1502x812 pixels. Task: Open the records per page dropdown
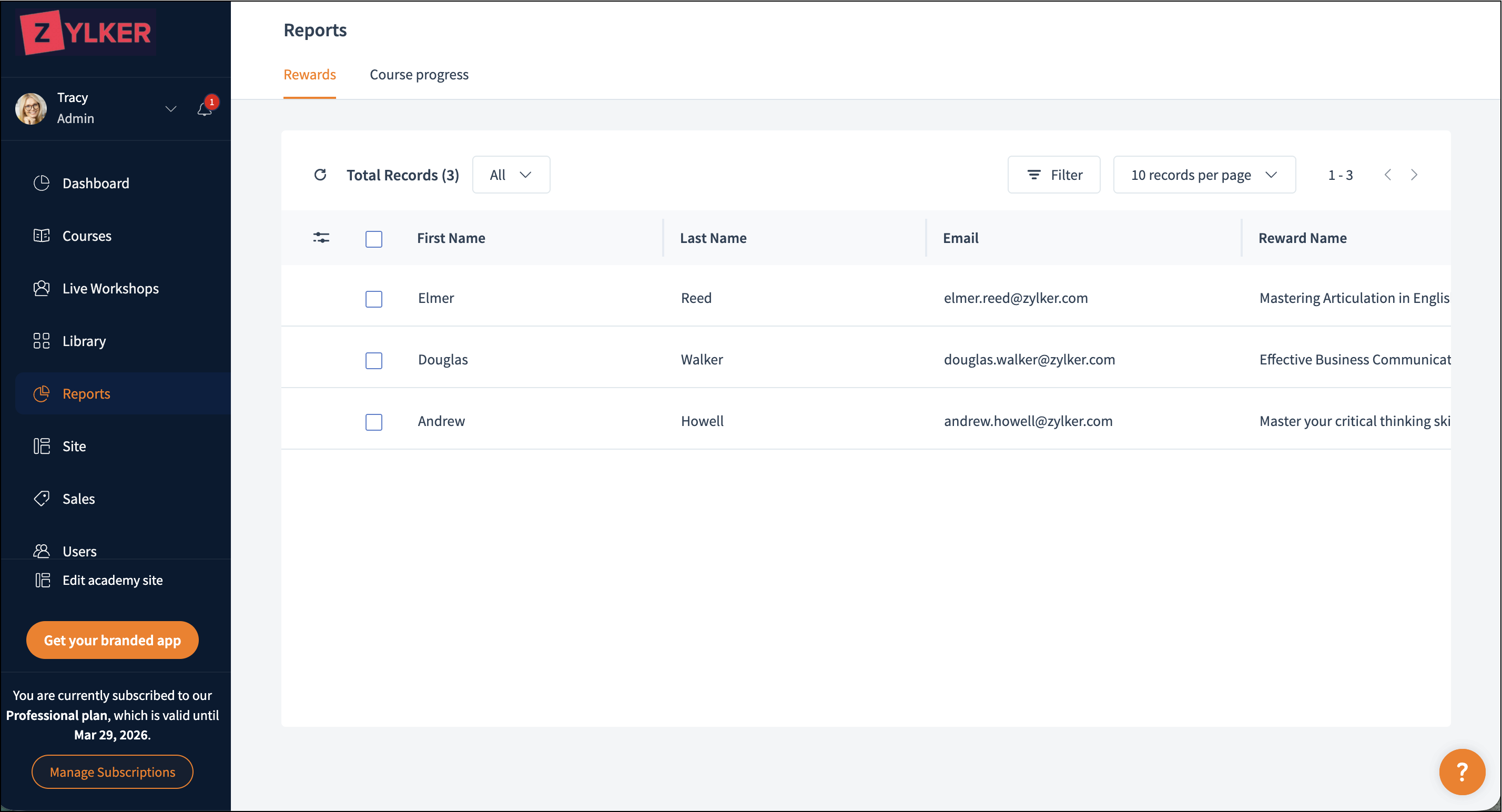pyautogui.click(x=1204, y=175)
